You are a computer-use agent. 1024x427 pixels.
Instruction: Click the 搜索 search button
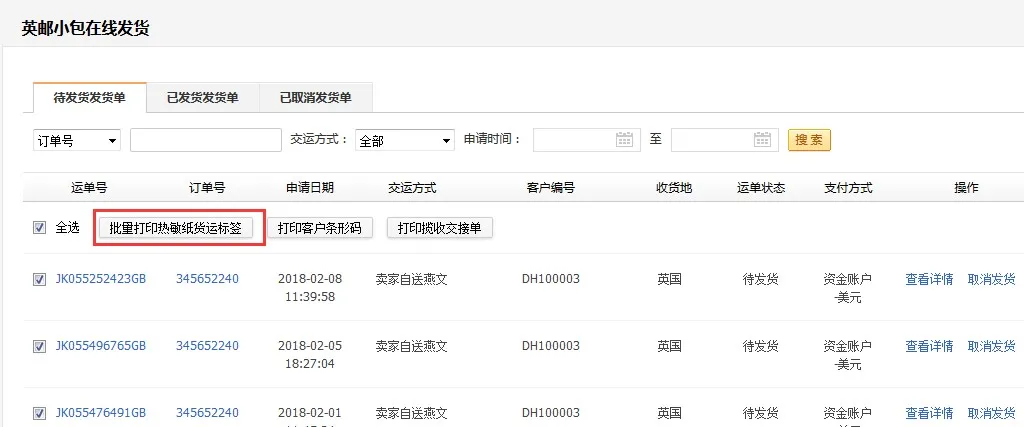[x=809, y=140]
